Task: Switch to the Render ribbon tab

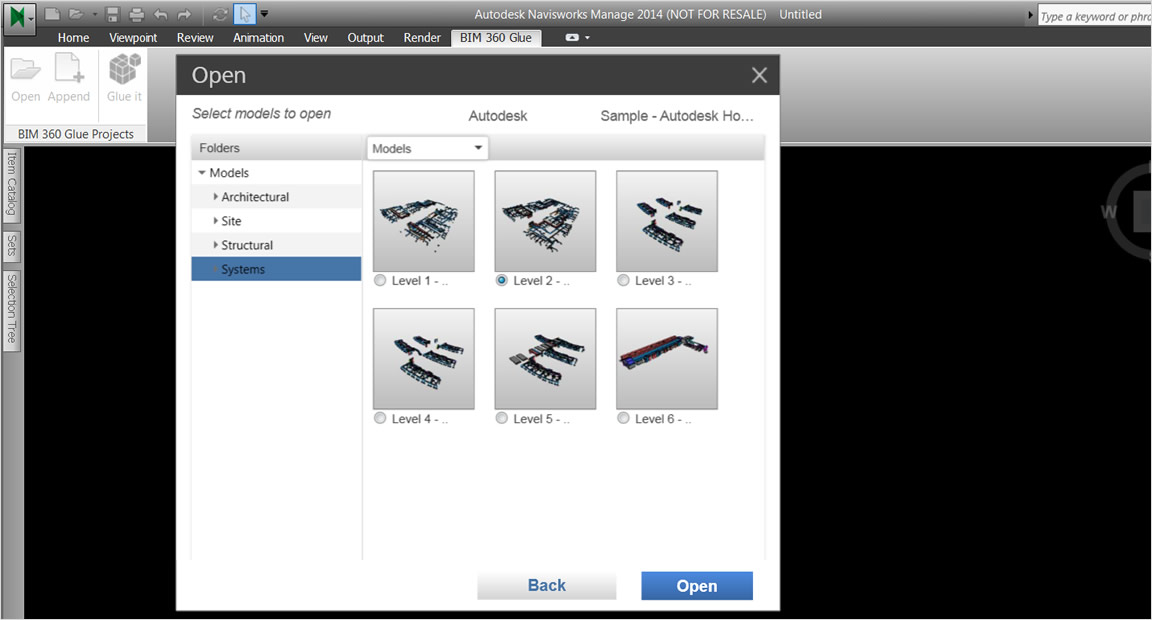Action: (x=422, y=37)
